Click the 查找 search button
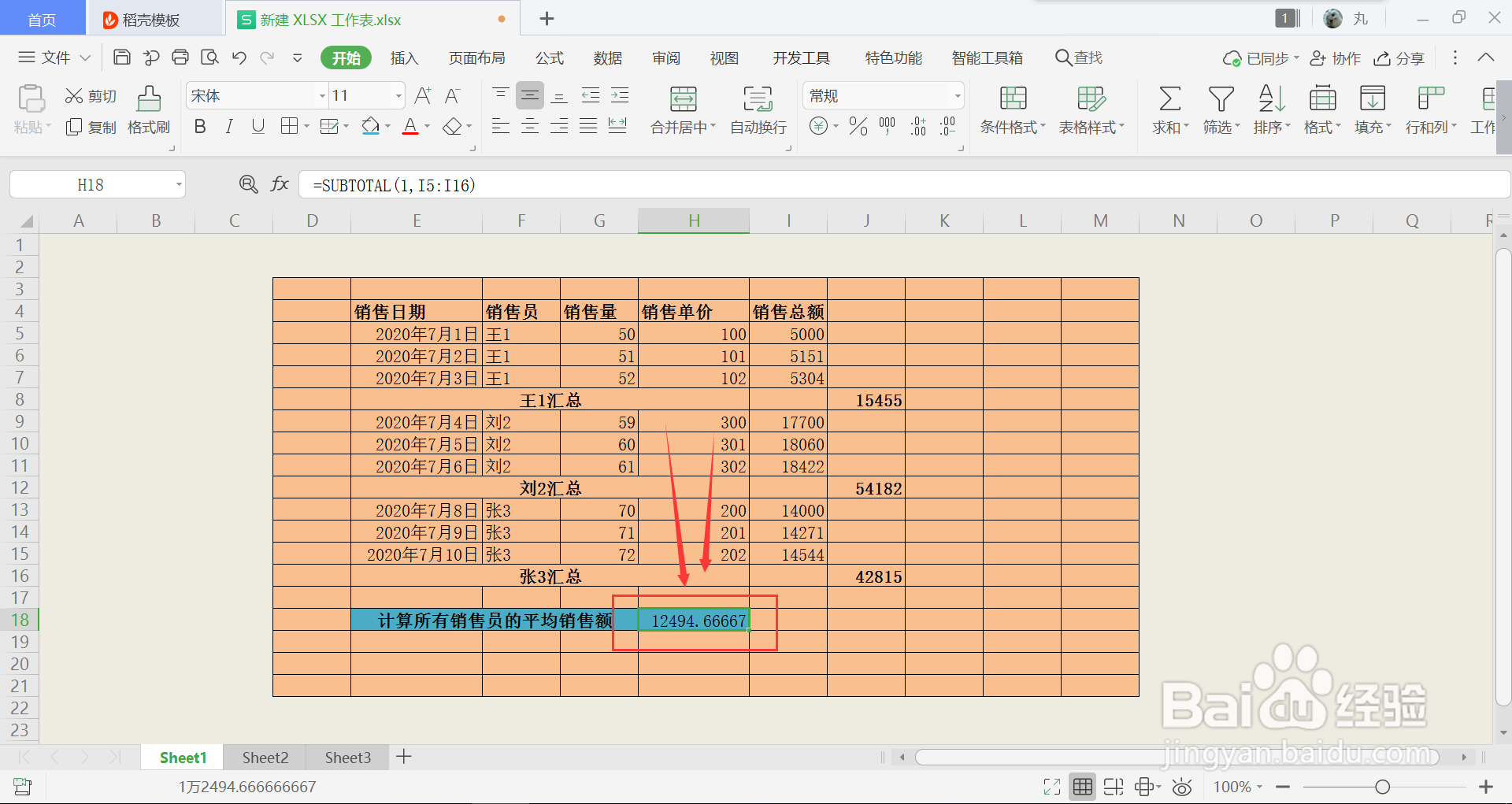The width and height of the screenshot is (1512, 804). (x=1079, y=57)
